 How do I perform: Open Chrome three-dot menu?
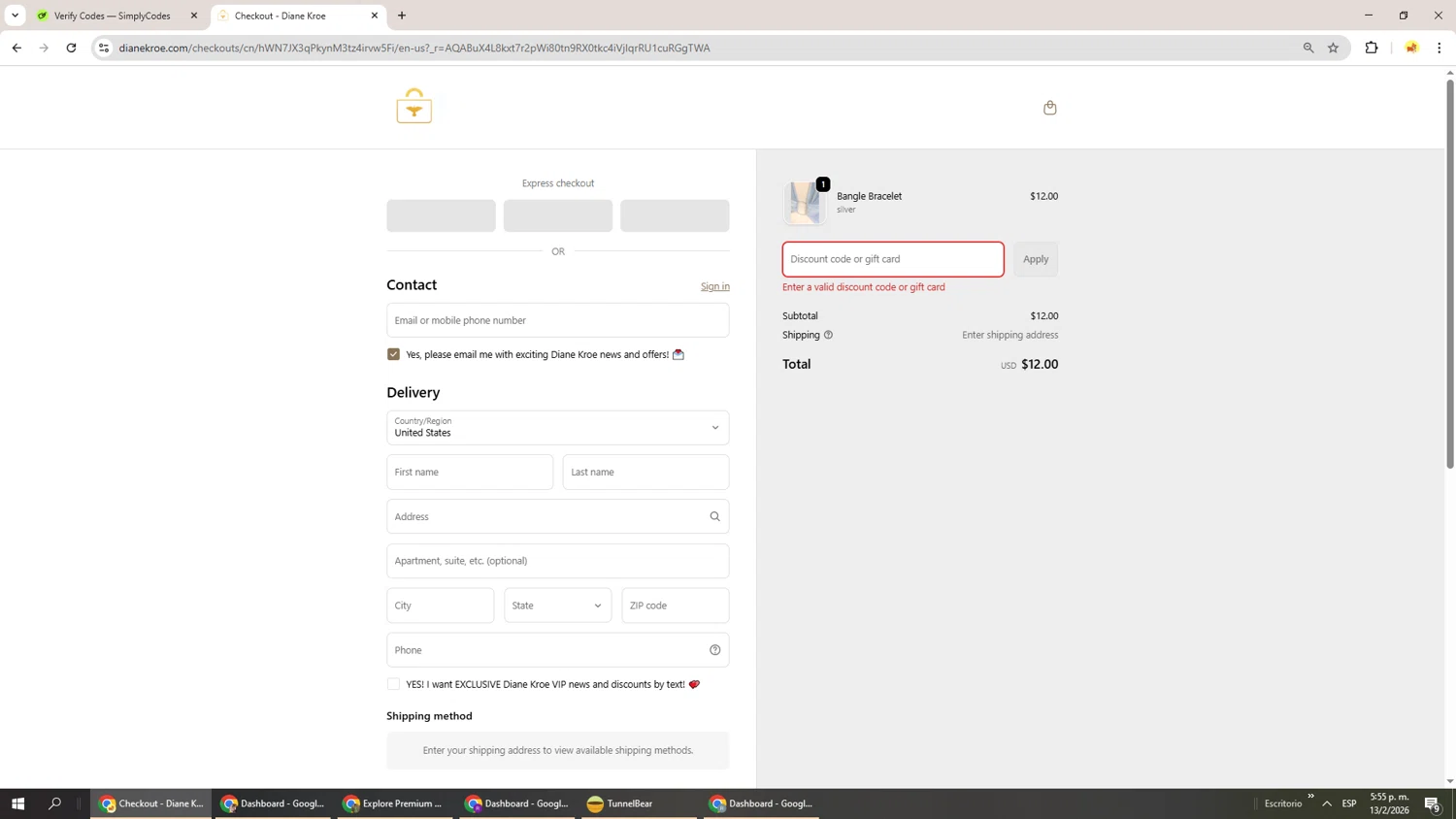tap(1439, 48)
